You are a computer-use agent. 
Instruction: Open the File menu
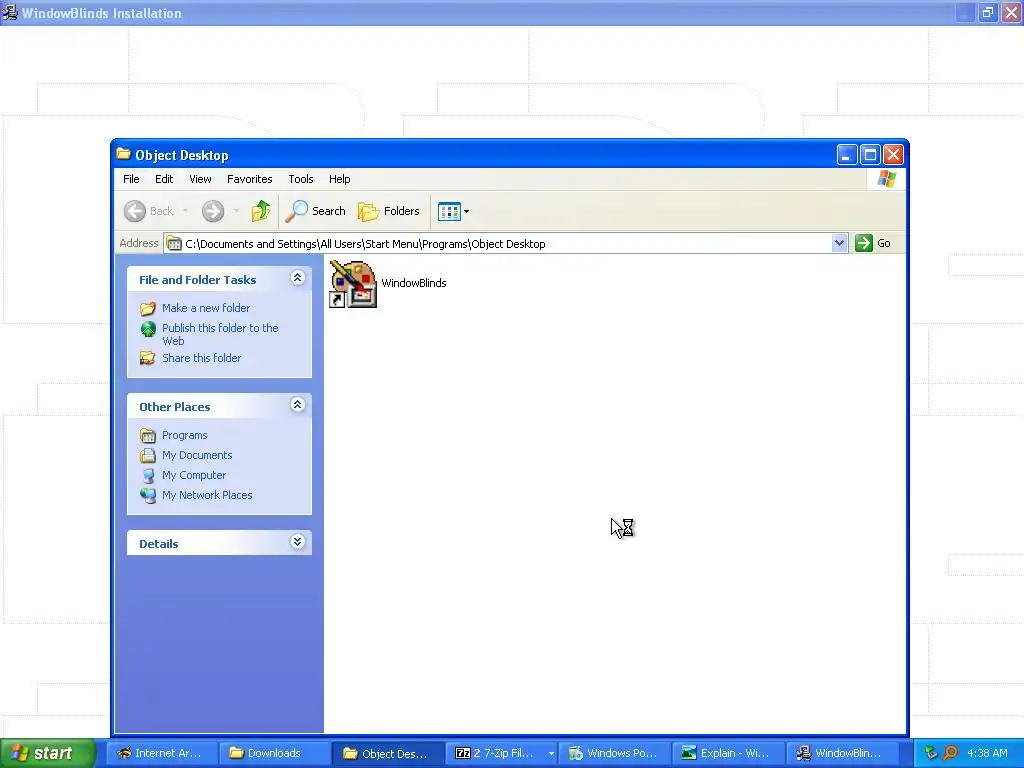[x=131, y=179]
